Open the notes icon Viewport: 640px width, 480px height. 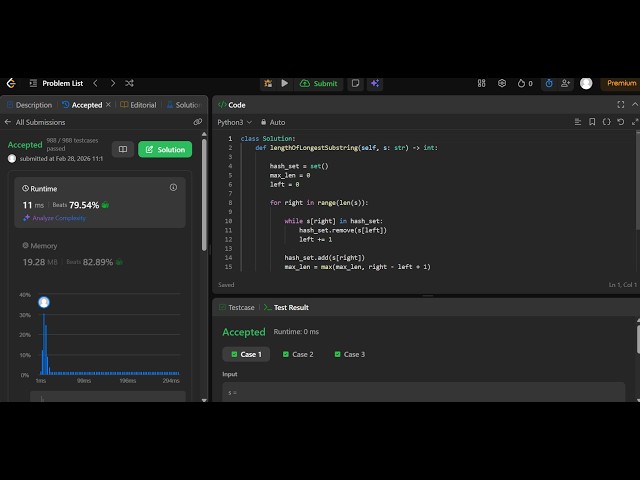[x=356, y=83]
